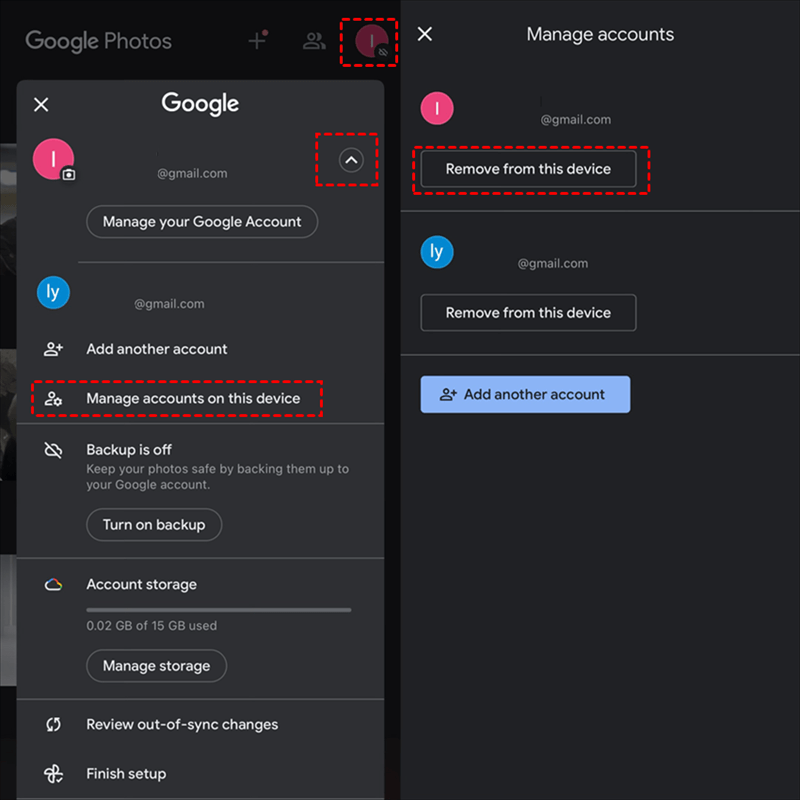Open Manage storage
This screenshot has width=800, height=800.
pyautogui.click(x=156, y=666)
